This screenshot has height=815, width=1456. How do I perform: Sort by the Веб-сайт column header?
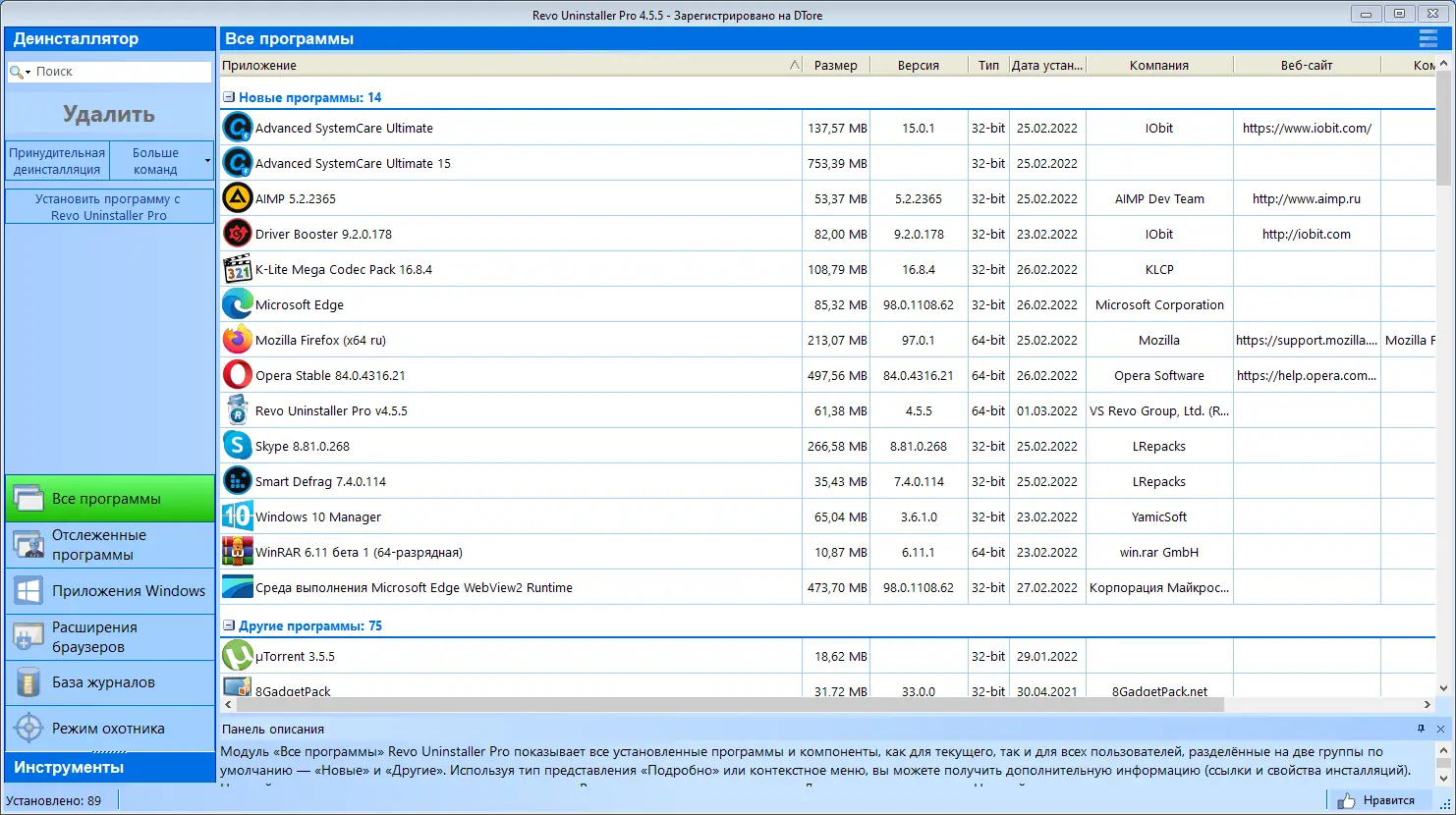coord(1307,65)
